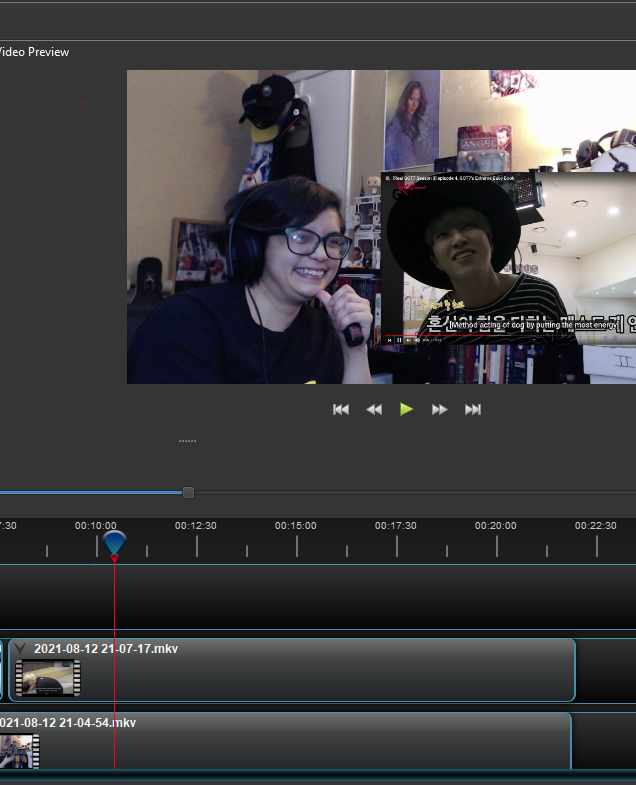636x785 pixels.
Task: Select the clip 2021-08-12 21-07-17.mkv
Action: pos(292,670)
